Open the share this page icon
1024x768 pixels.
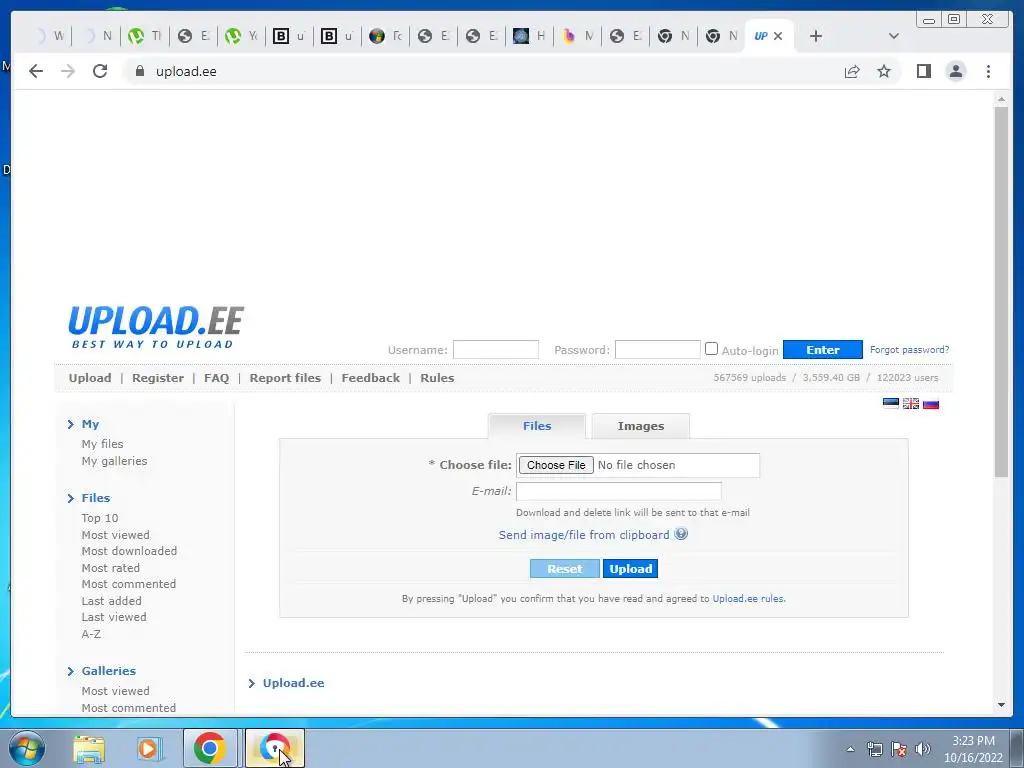point(852,71)
